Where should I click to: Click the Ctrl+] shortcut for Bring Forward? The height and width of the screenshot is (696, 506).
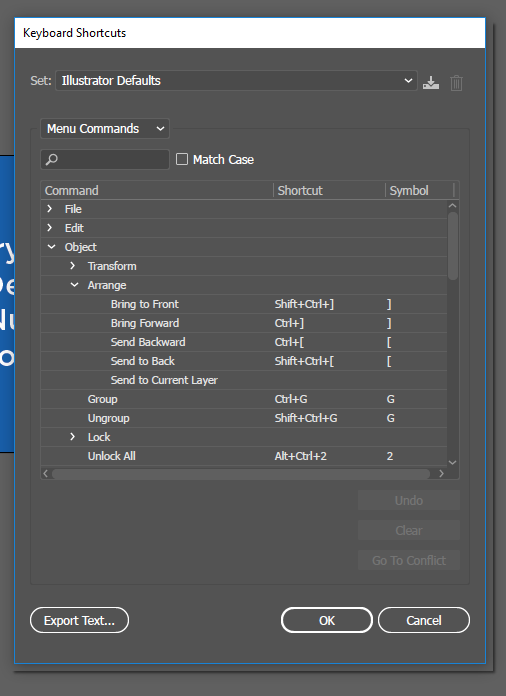(289, 323)
